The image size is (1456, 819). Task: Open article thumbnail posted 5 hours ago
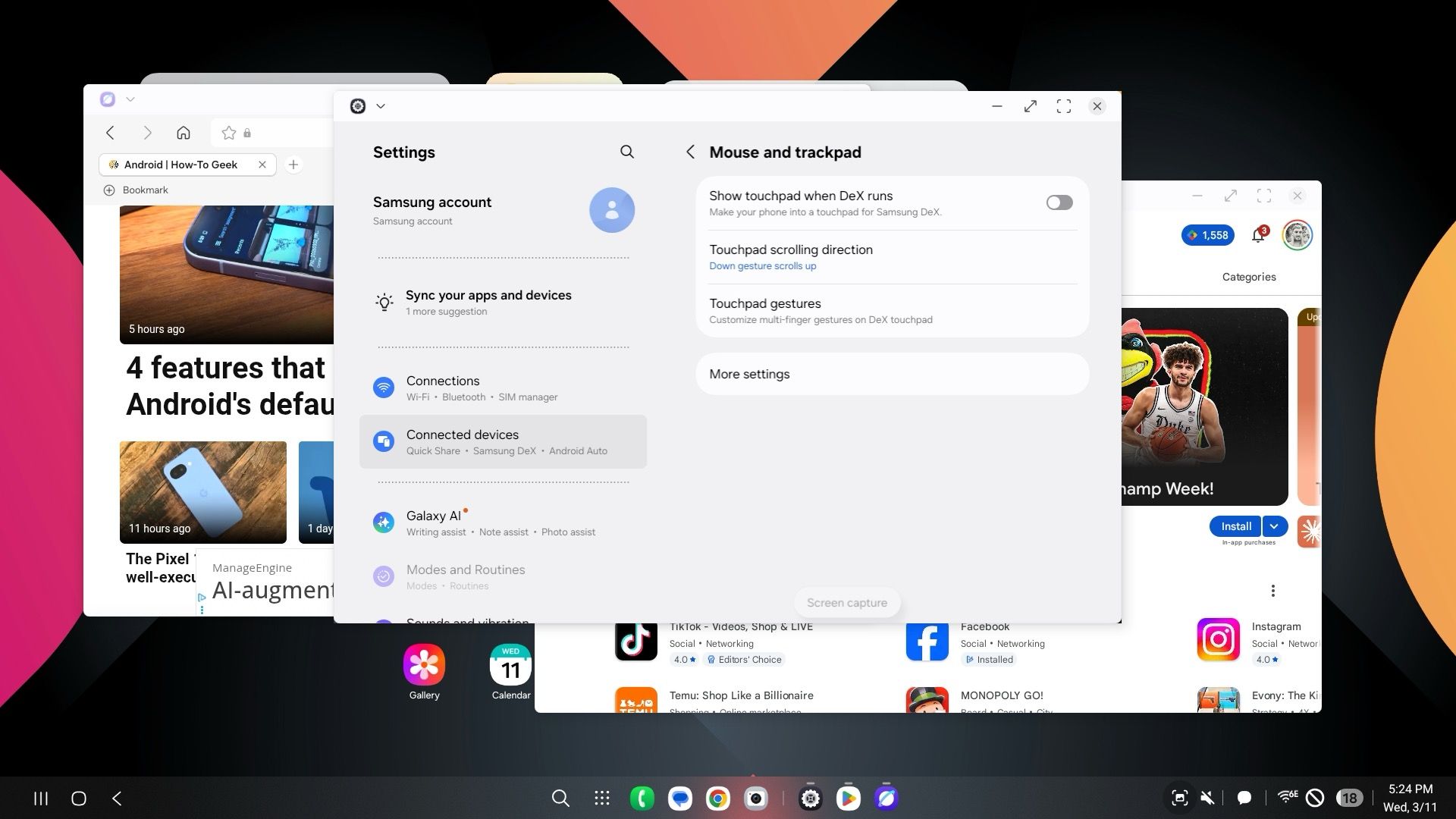[x=227, y=275]
